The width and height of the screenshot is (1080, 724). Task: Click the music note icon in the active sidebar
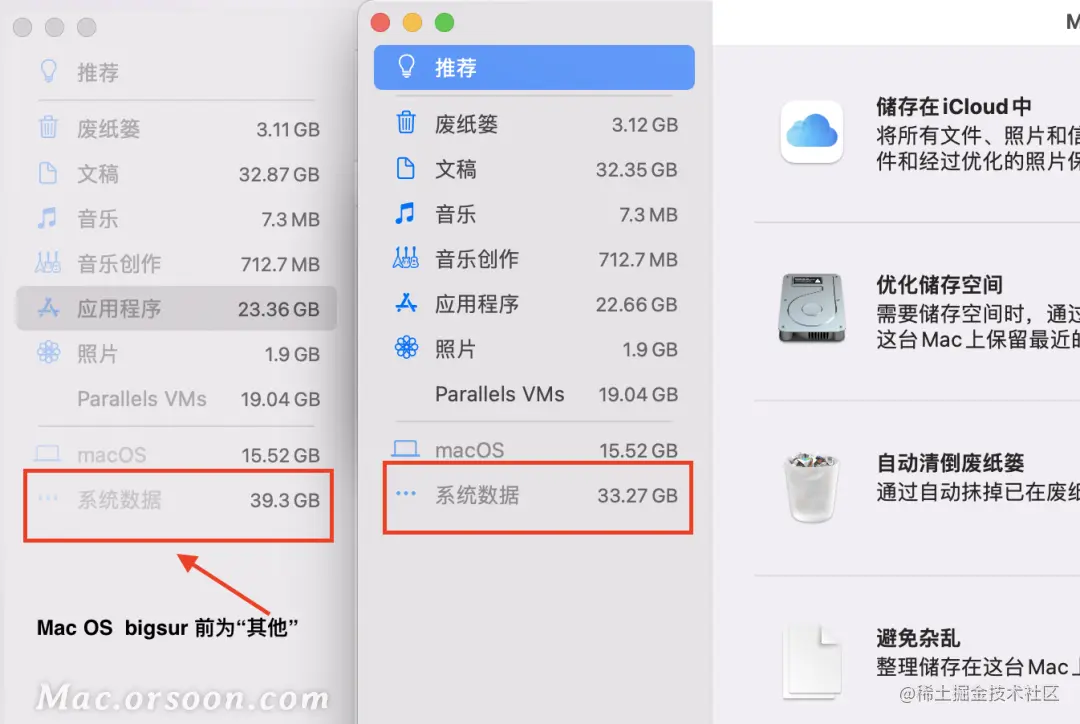405,213
